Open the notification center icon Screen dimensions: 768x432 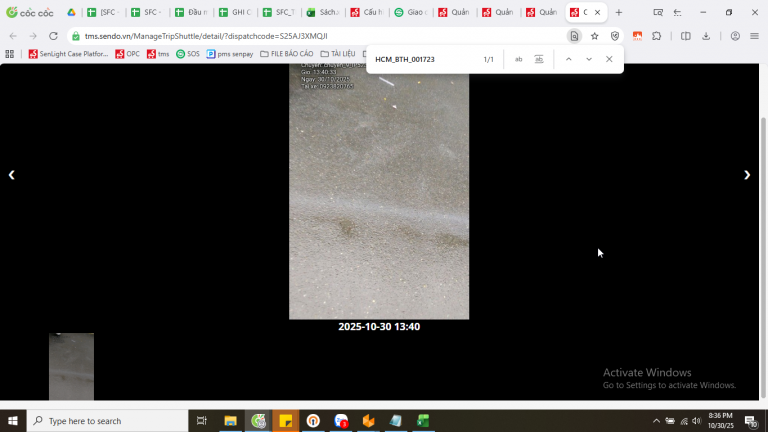(751, 421)
